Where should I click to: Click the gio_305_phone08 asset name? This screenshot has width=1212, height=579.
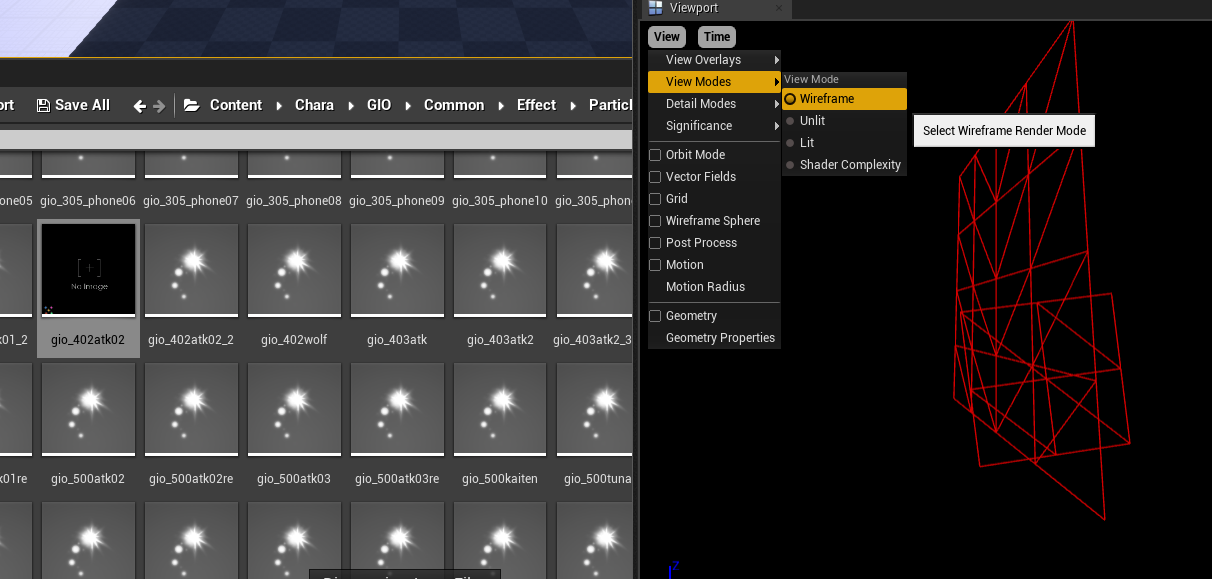(294, 201)
